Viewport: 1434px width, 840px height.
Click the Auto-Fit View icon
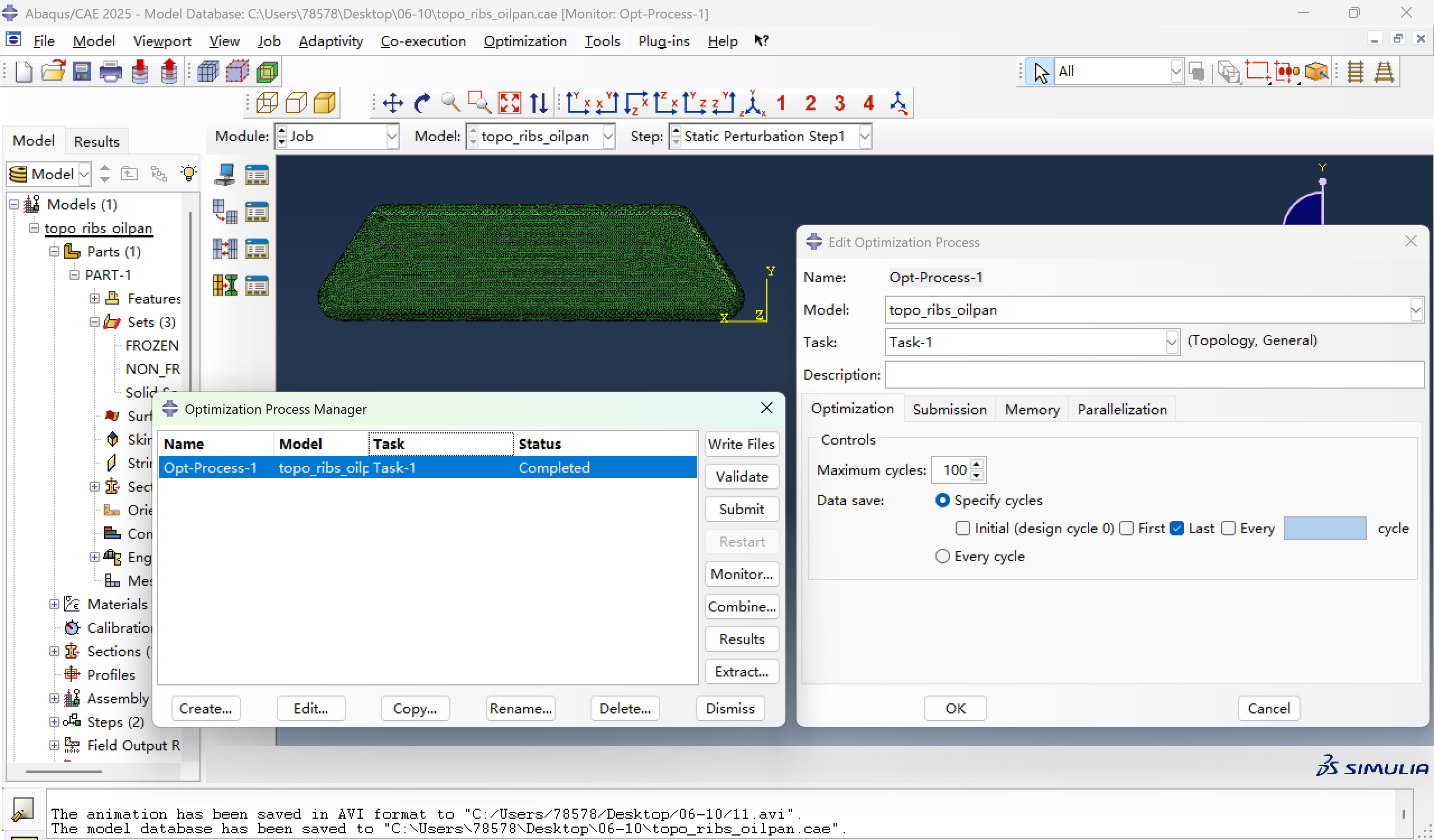tap(509, 104)
